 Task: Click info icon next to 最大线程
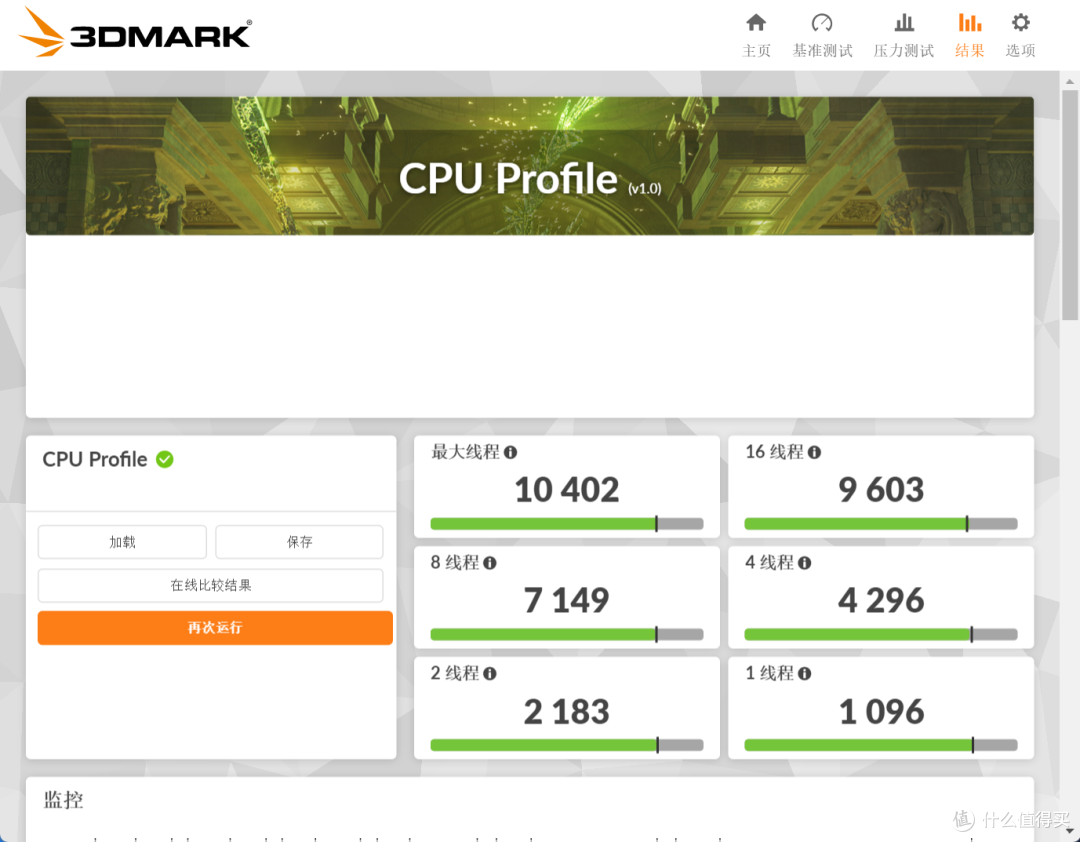click(x=510, y=453)
